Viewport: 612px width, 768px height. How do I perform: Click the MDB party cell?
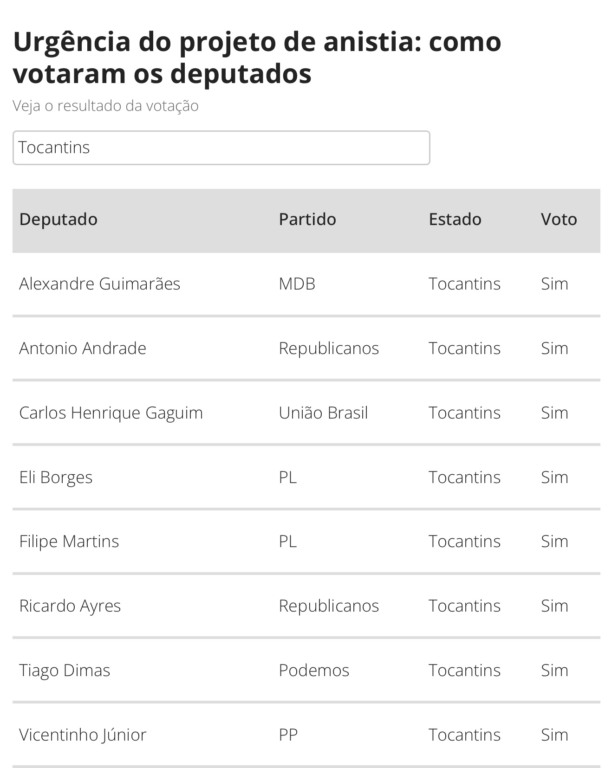tap(297, 284)
